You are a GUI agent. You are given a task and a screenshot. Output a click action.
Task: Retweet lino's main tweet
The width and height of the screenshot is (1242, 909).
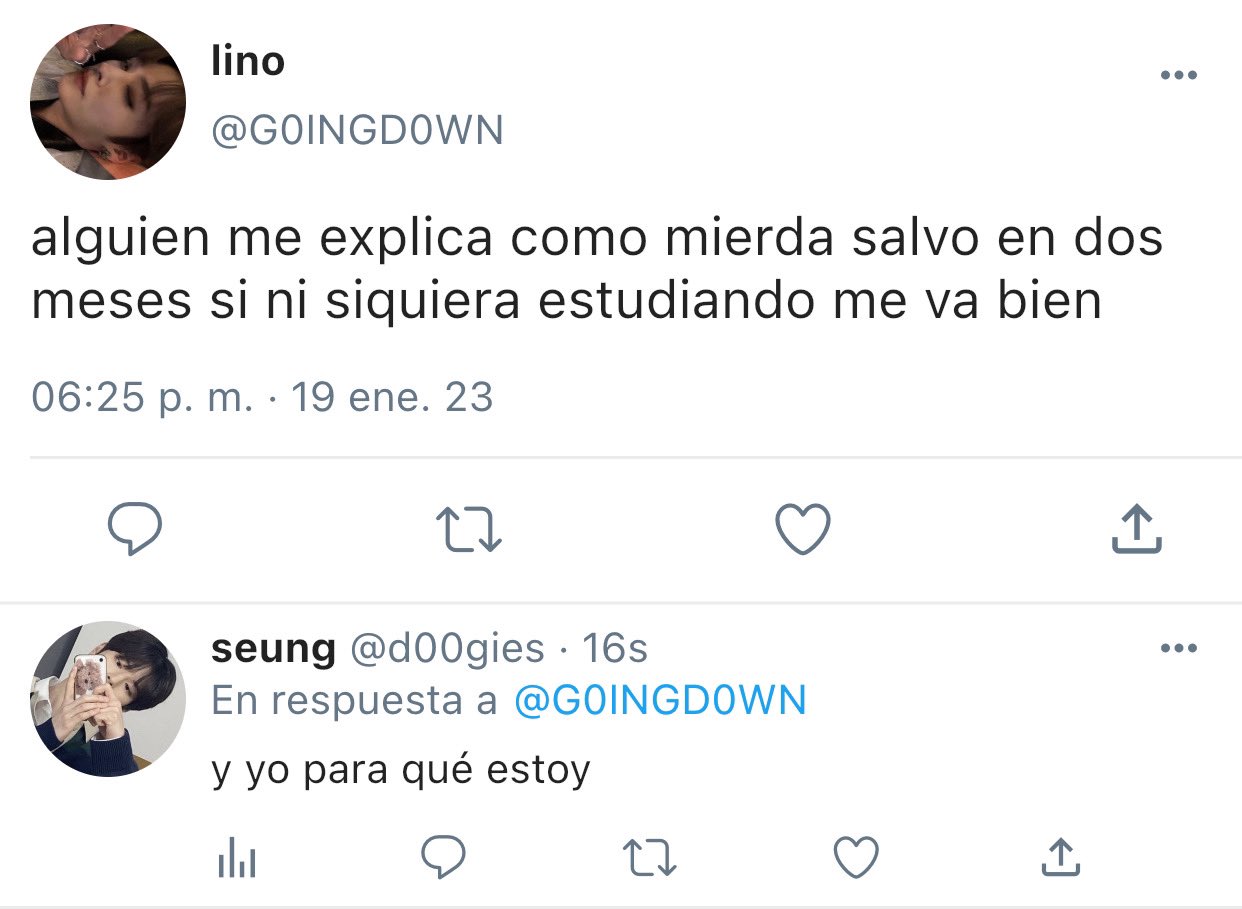471,530
